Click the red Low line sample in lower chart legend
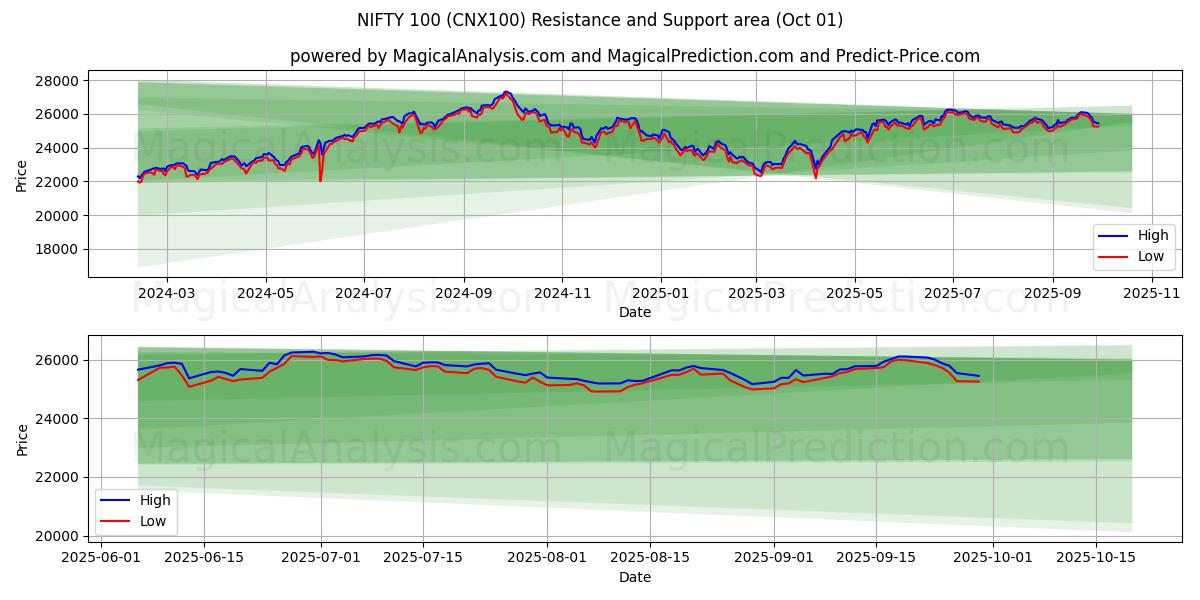This screenshot has width=1200, height=600. pos(117,520)
